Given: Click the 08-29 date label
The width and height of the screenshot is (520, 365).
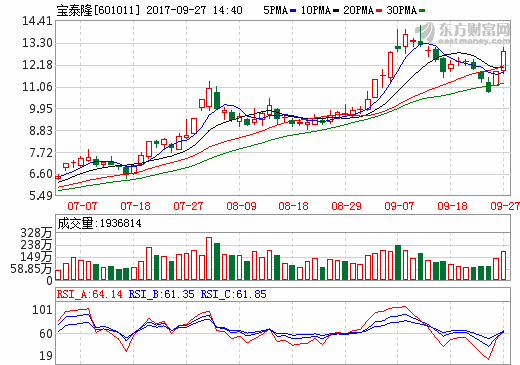Looking at the screenshot, I should 346,206.
